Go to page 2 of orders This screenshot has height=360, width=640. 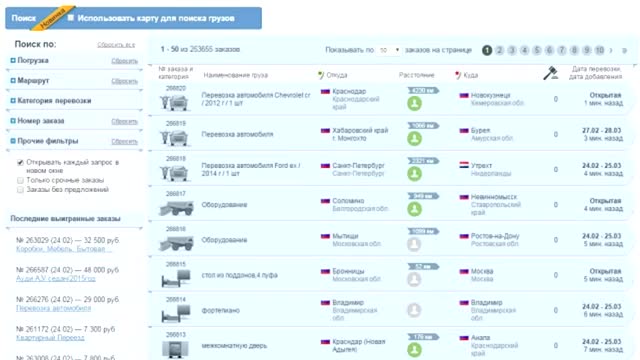tap(499, 50)
